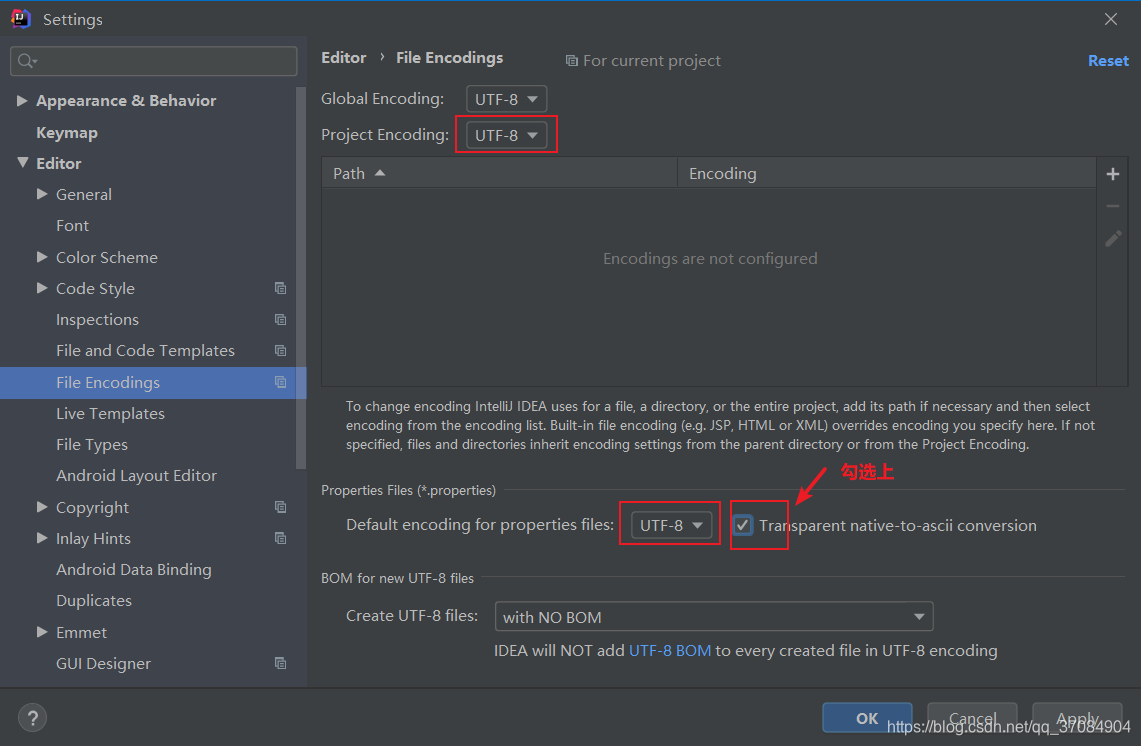This screenshot has height=746, width=1141.
Task: Collapse the Editor tree section
Action: (x=23, y=163)
